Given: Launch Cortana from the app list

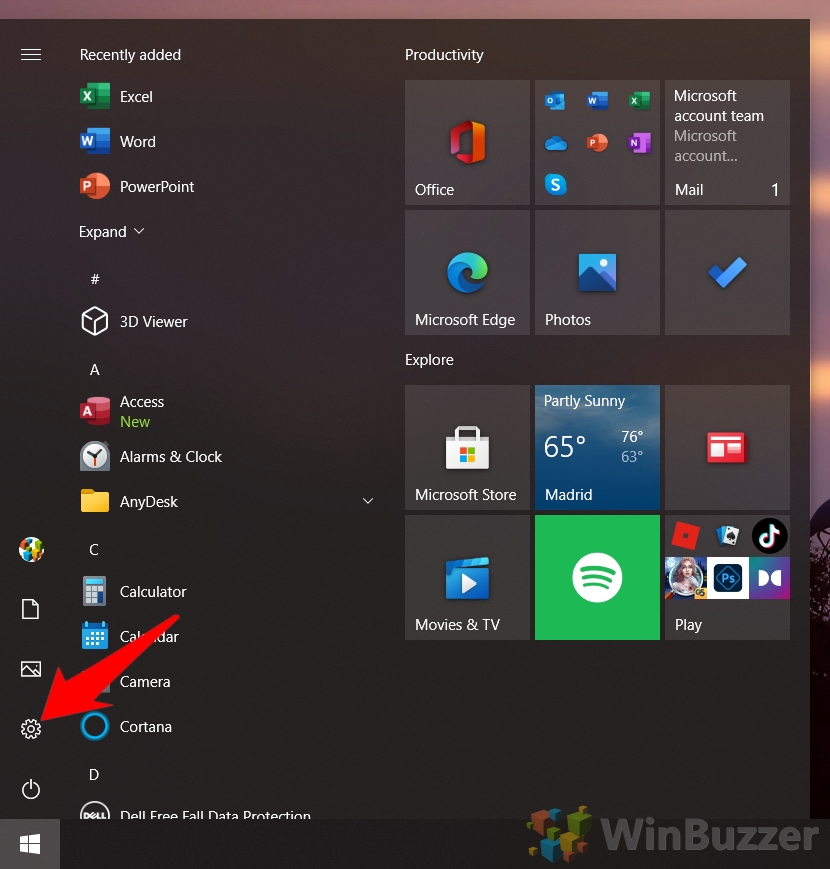Looking at the screenshot, I should point(145,726).
